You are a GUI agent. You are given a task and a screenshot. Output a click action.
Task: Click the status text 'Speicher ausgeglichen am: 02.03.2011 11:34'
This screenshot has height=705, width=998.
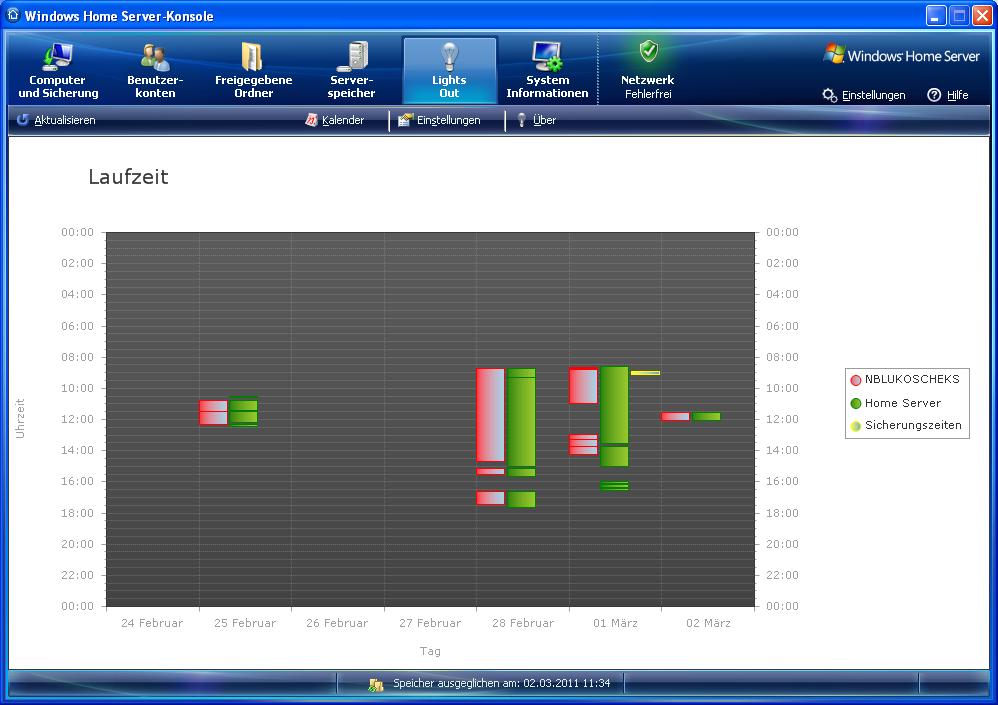point(502,683)
